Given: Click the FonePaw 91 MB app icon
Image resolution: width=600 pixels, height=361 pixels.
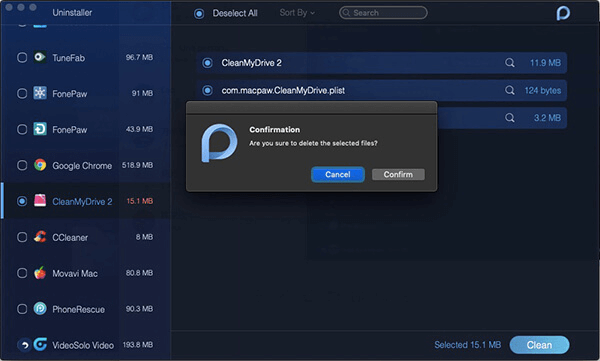Looking at the screenshot, I should (40, 93).
